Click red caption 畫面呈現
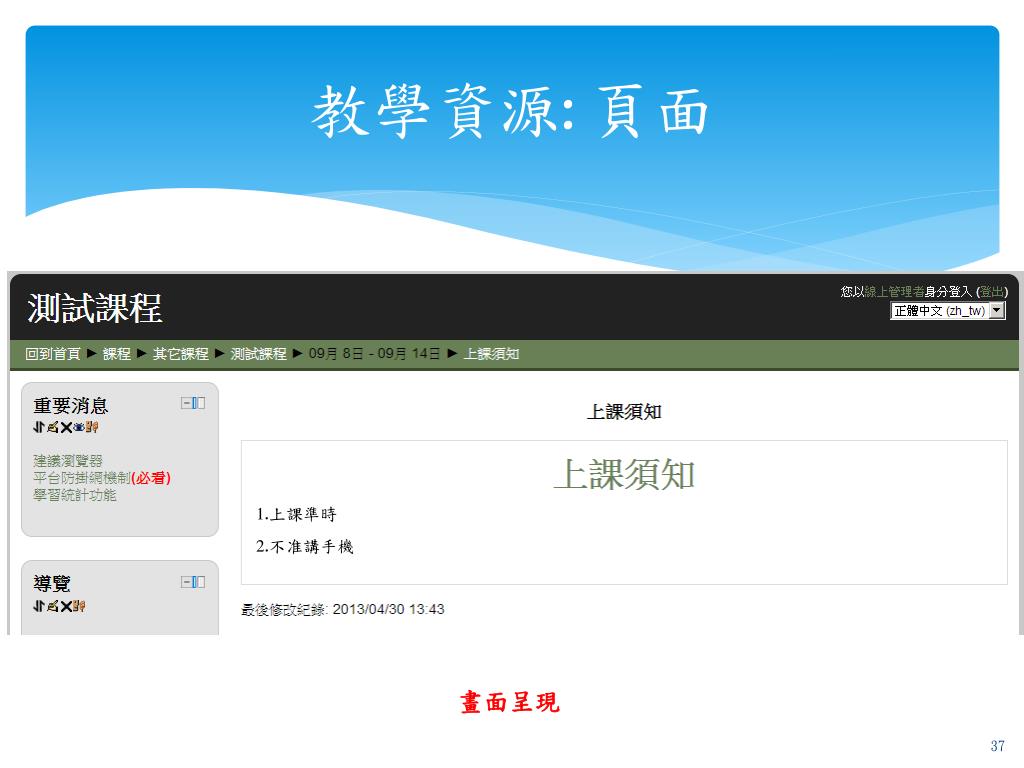The image size is (1024, 768). [511, 703]
